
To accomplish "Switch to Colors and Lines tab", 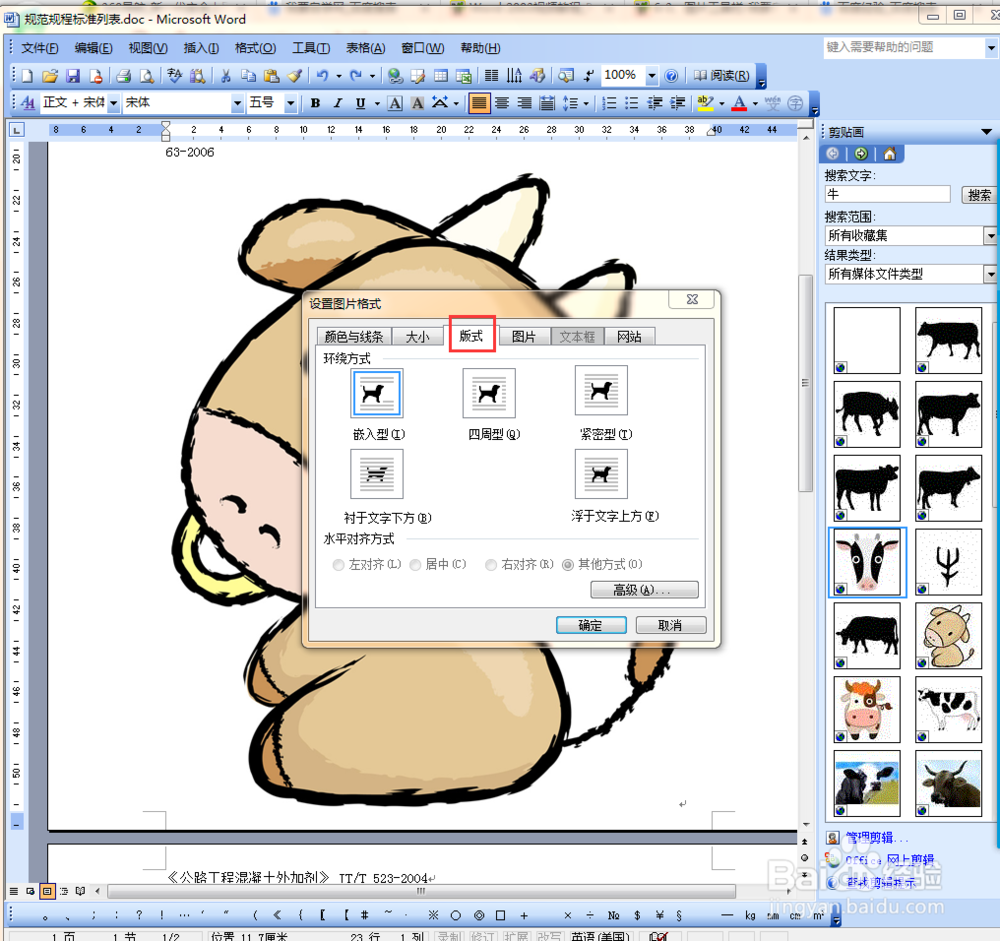I will (354, 336).
